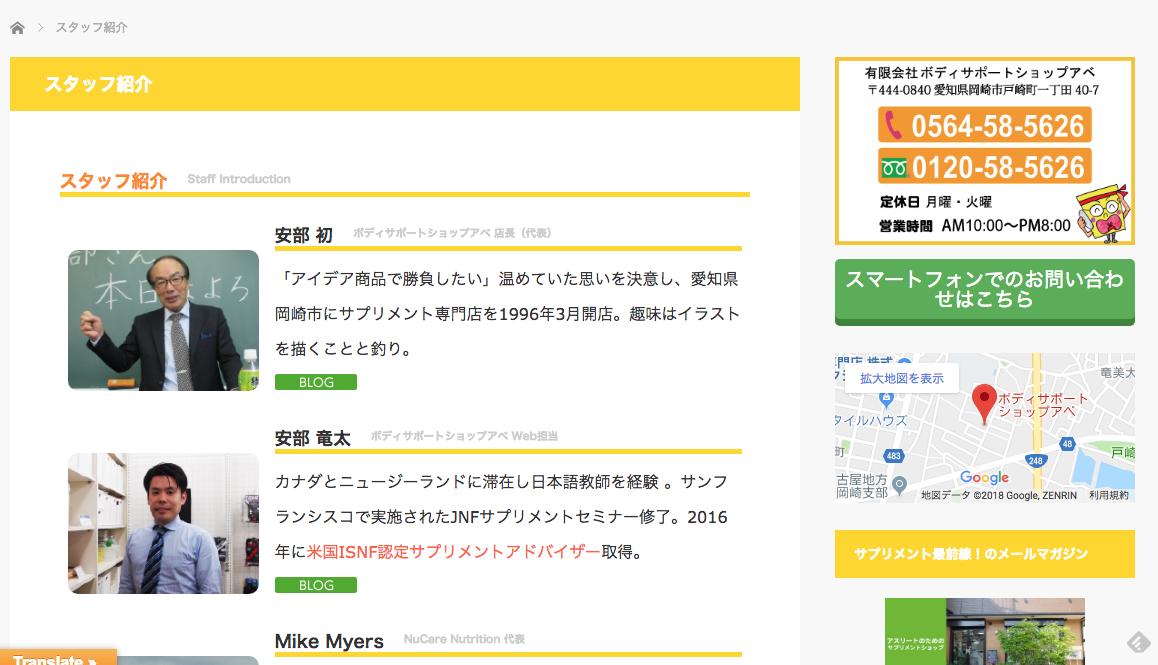Image resolution: width=1158 pixels, height=665 pixels.
Task: Click the route 483 marker on the map
Action: (x=894, y=456)
